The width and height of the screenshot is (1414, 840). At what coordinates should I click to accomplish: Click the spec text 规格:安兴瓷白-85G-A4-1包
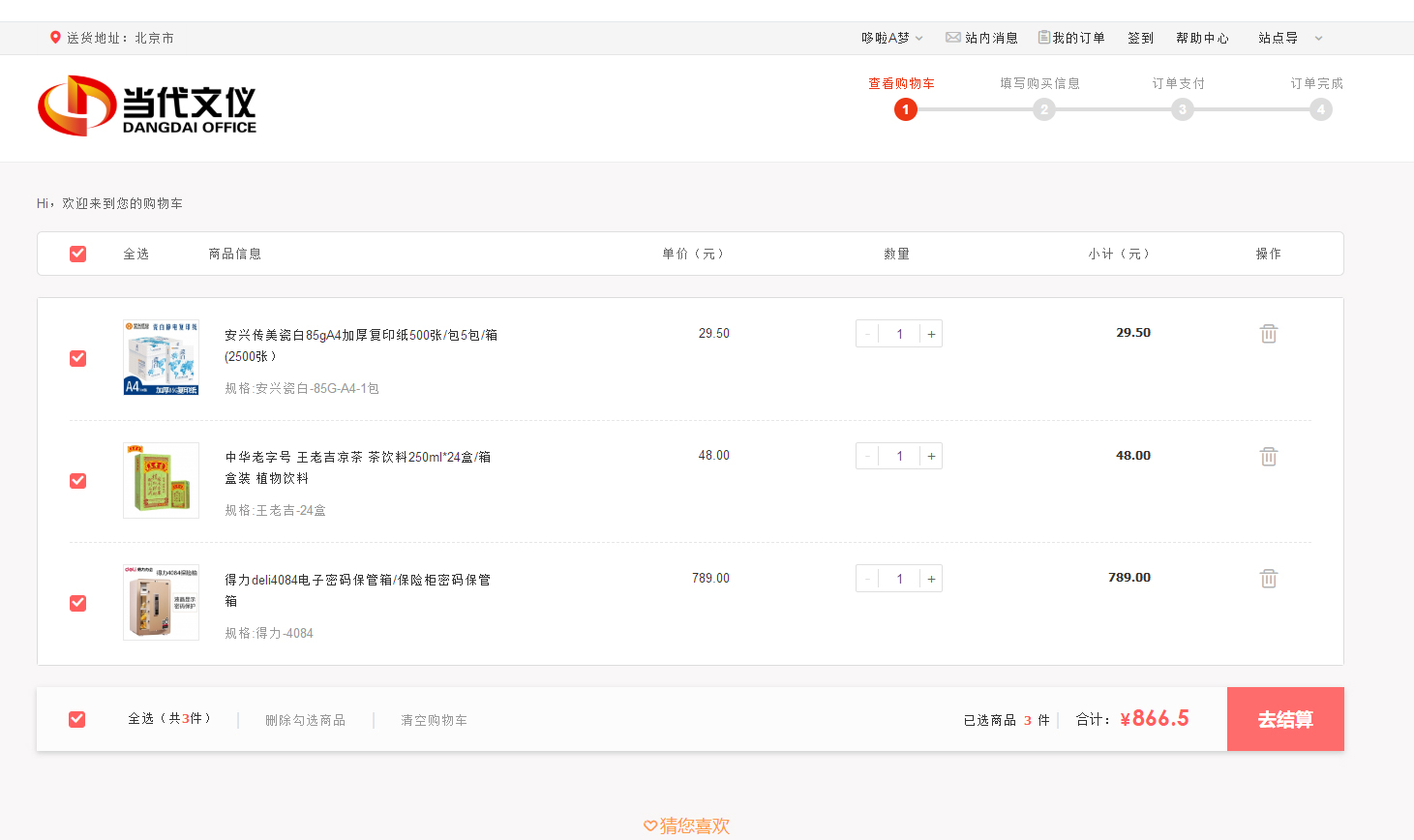click(302, 388)
